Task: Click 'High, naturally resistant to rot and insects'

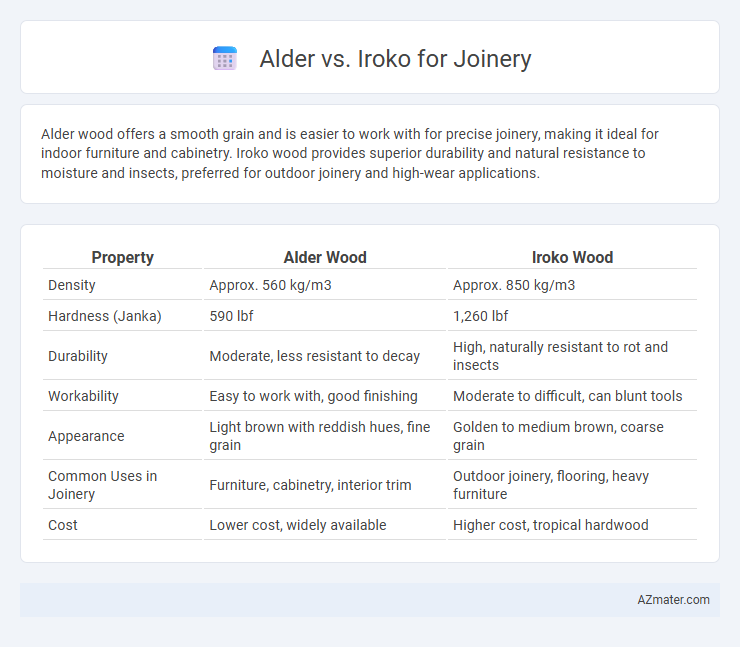Action: click(x=560, y=356)
